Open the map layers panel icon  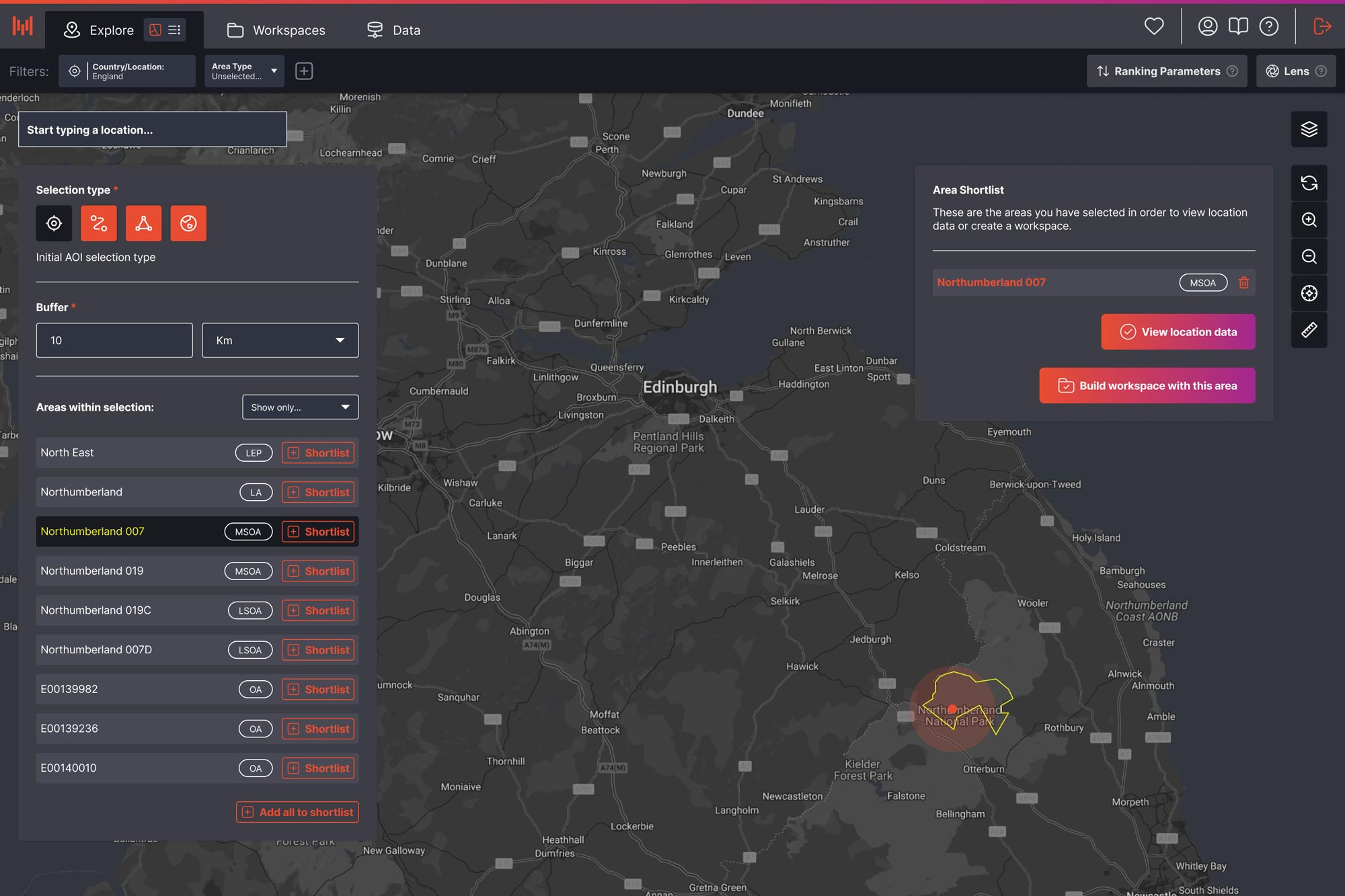(x=1309, y=129)
